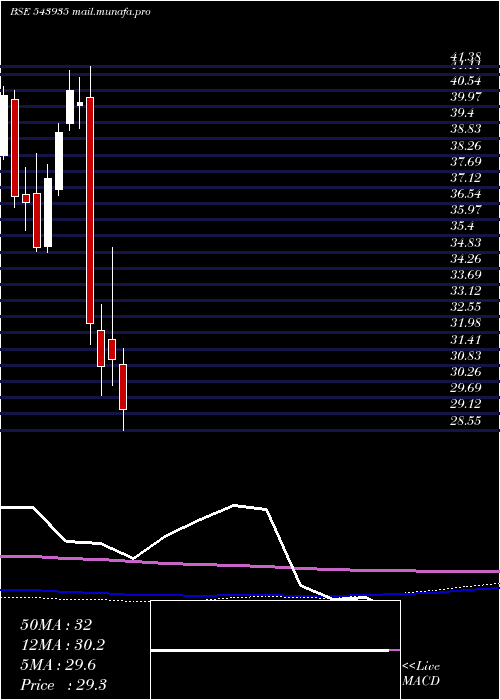
Task: Click the '5MA : 29.6' indicator text
Action: point(58,665)
